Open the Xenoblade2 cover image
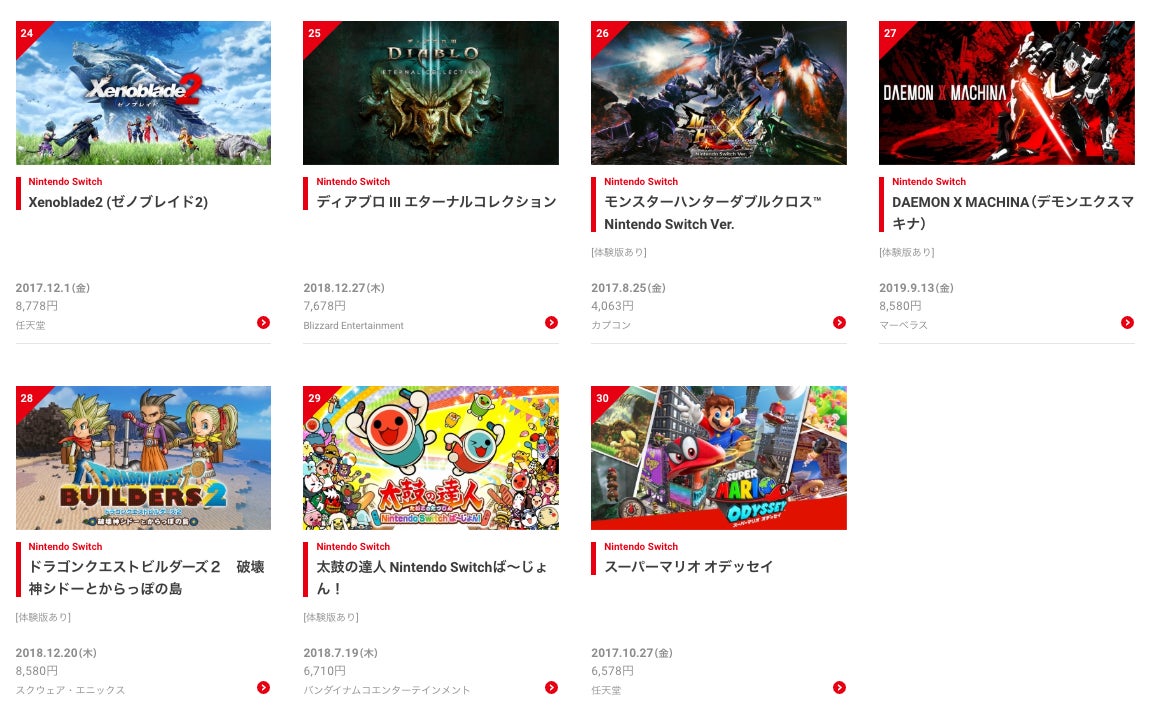The width and height of the screenshot is (1154, 707). (144, 93)
